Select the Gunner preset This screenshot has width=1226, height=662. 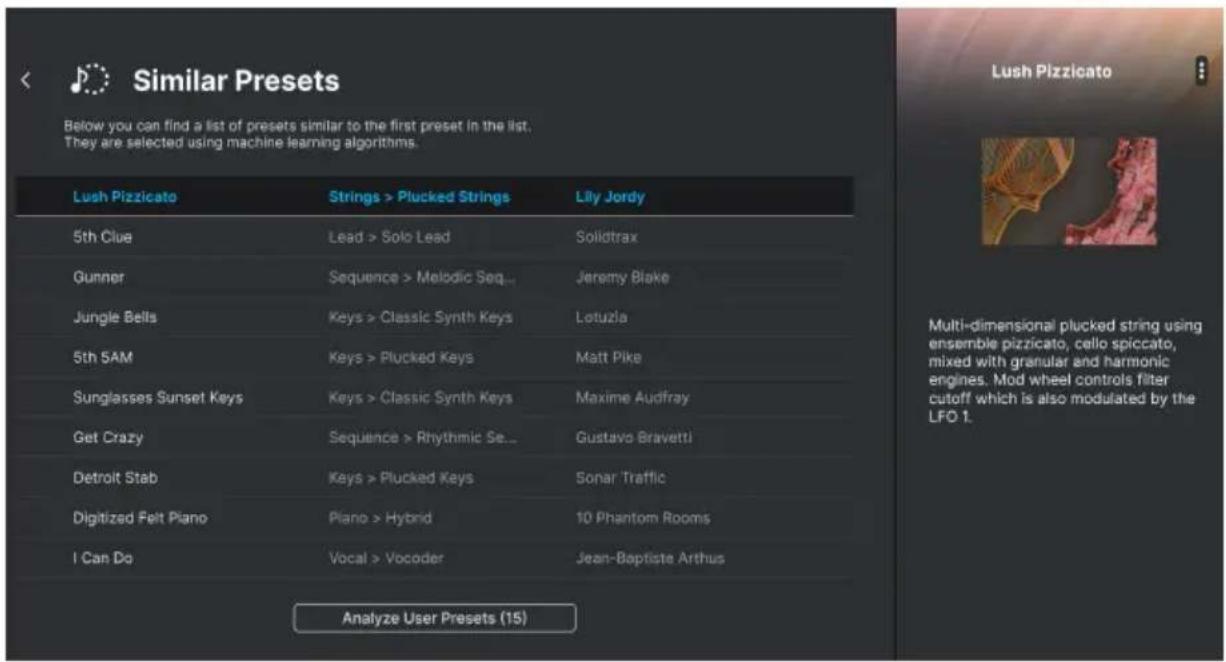[435, 277]
